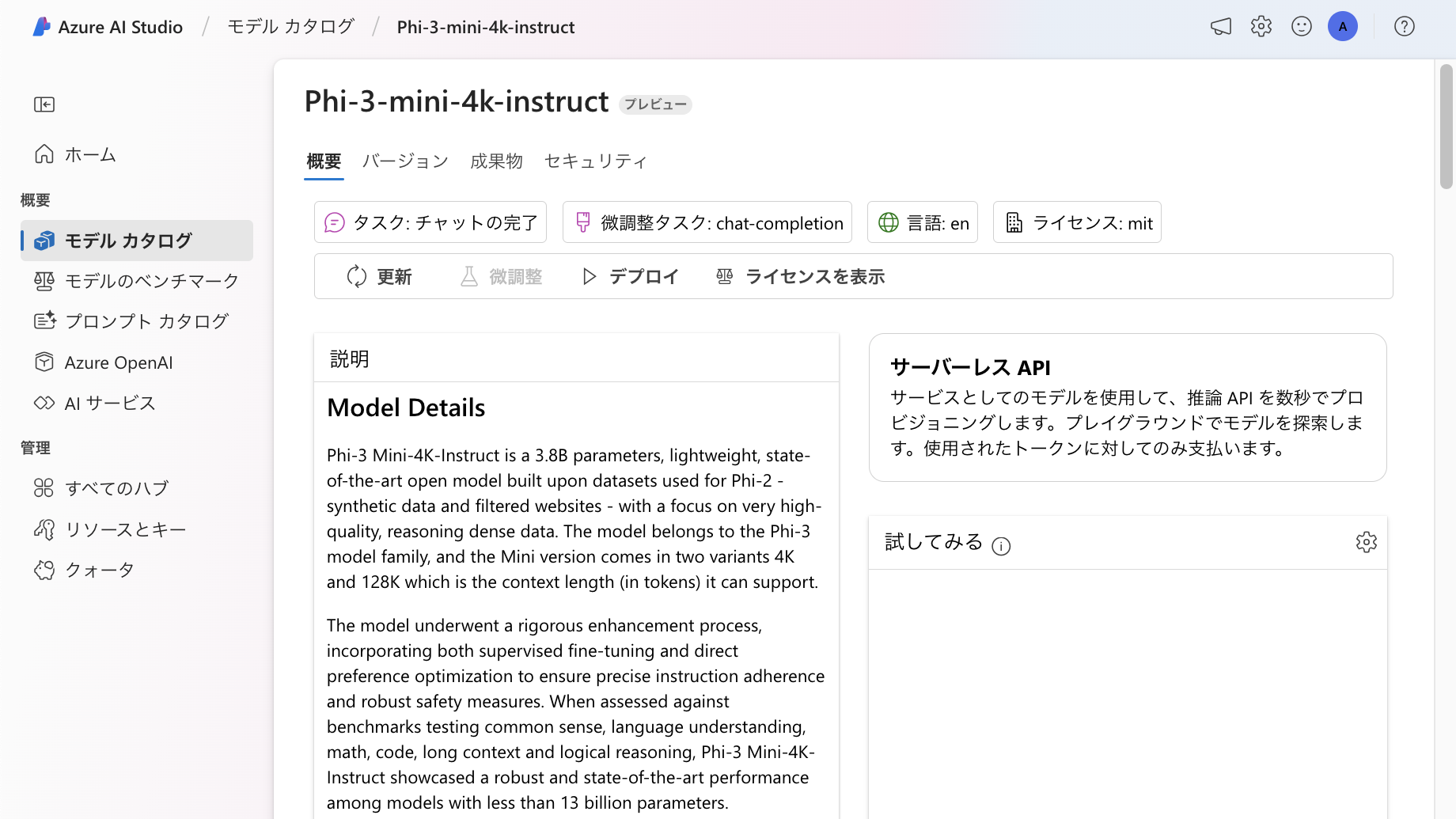Click ライセンスを表示 button
Screen dimensions: 1456x819
coord(800,276)
